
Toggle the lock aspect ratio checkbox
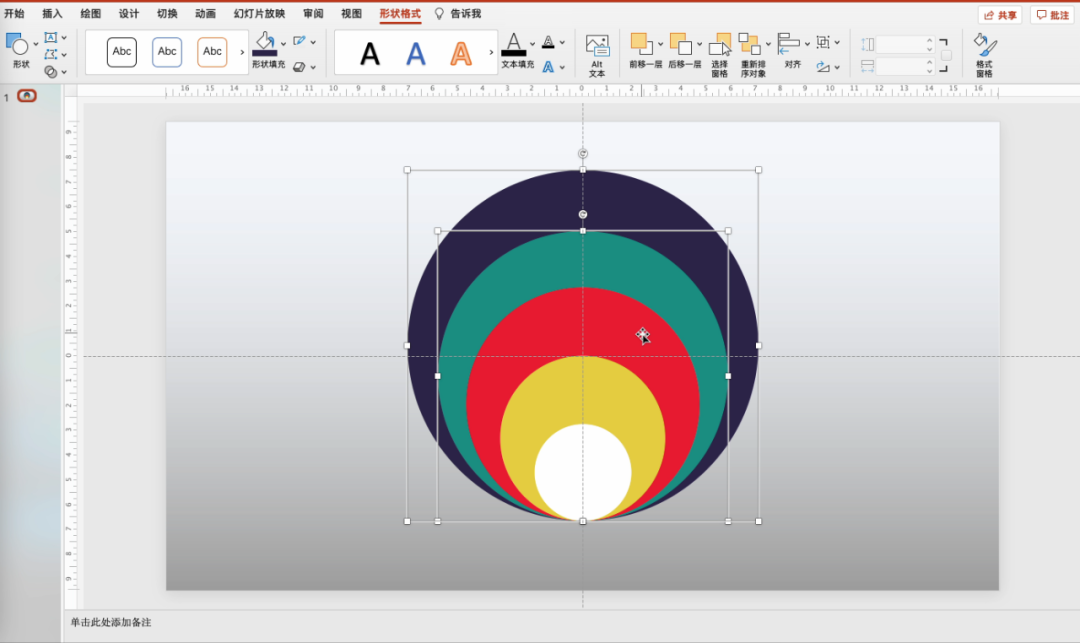pyautogui.click(x=946, y=55)
